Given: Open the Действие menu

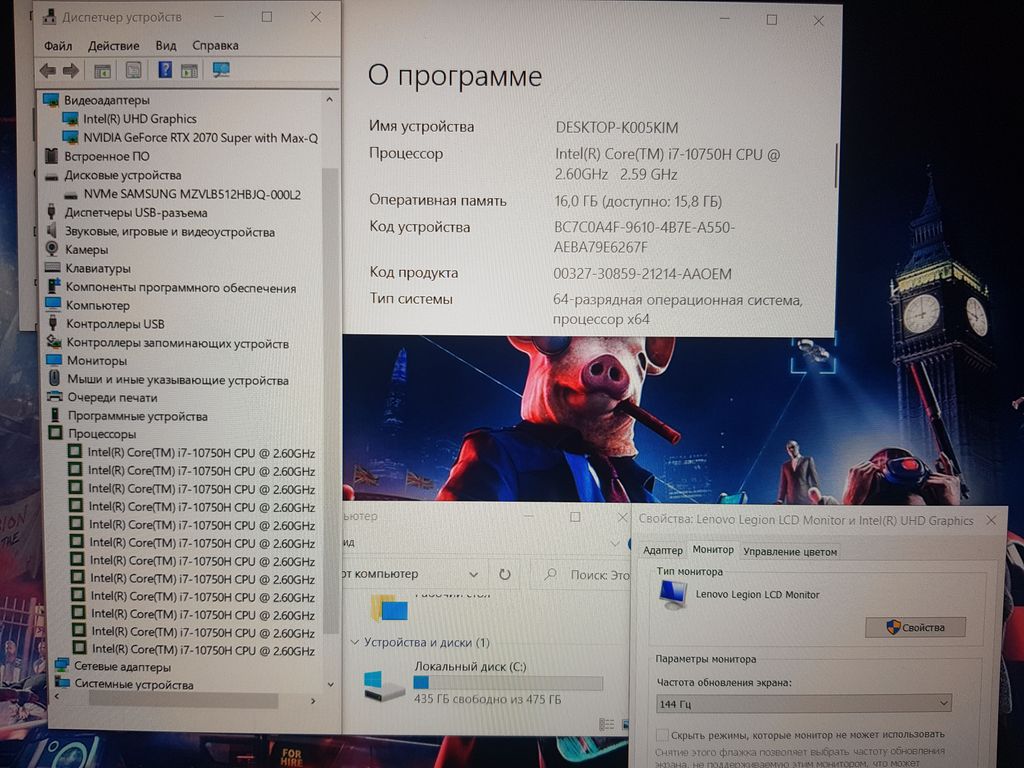Looking at the screenshot, I should click(113, 46).
